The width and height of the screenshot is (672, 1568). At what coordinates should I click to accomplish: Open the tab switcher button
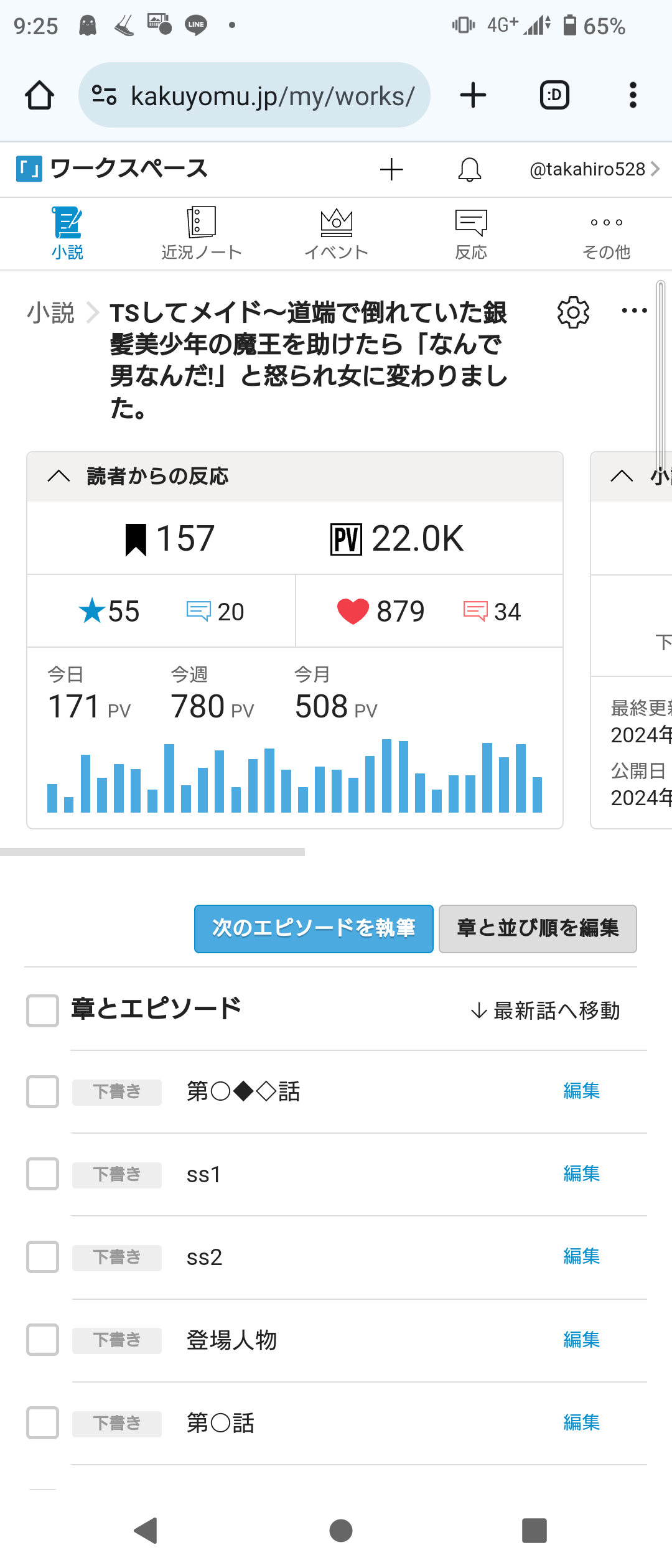click(x=554, y=96)
